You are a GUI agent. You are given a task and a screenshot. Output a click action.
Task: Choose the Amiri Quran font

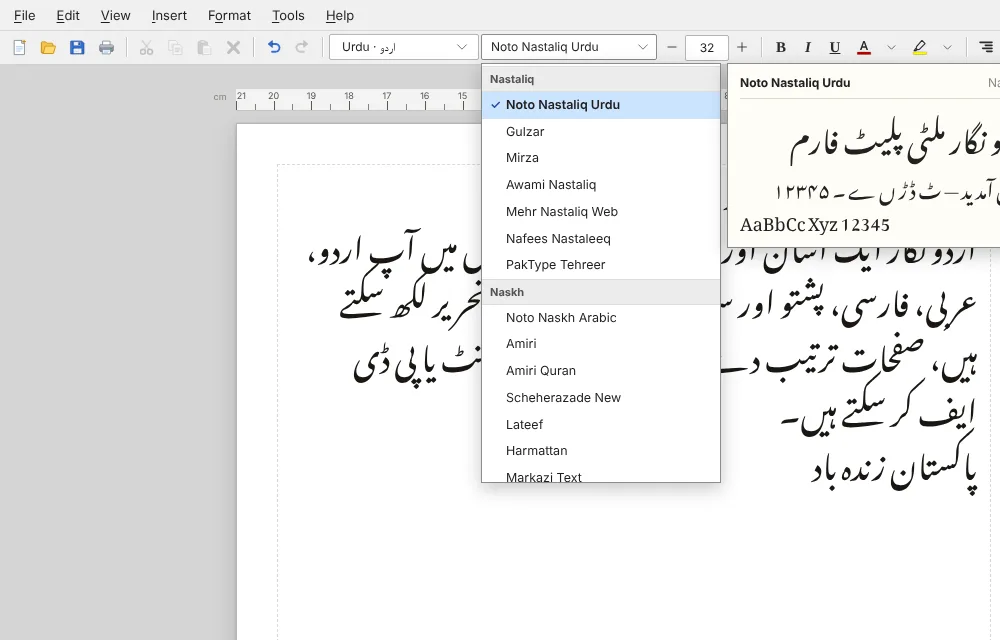coord(601,370)
